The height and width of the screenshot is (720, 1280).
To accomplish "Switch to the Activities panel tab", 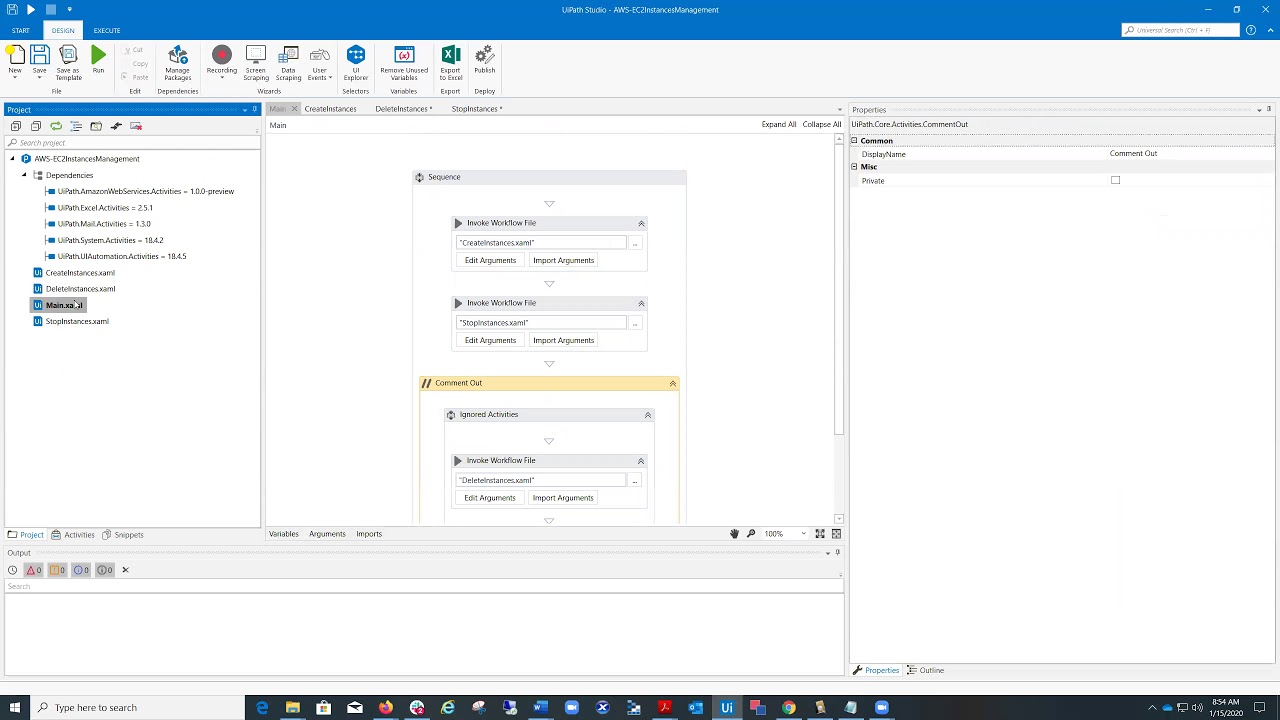I will pyautogui.click(x=73, y=535).
